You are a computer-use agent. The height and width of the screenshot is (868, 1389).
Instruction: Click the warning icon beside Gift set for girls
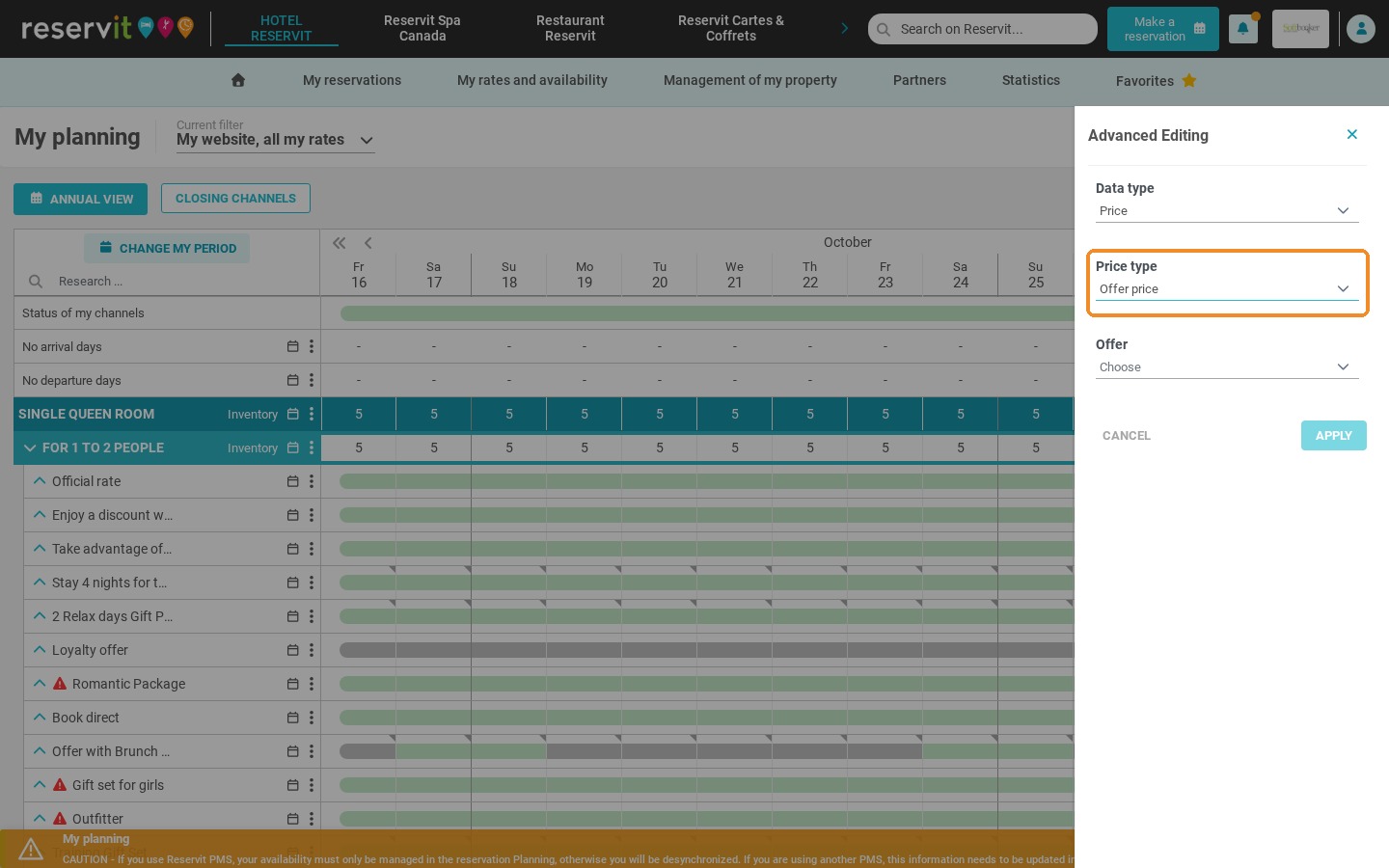coord(60,785)
